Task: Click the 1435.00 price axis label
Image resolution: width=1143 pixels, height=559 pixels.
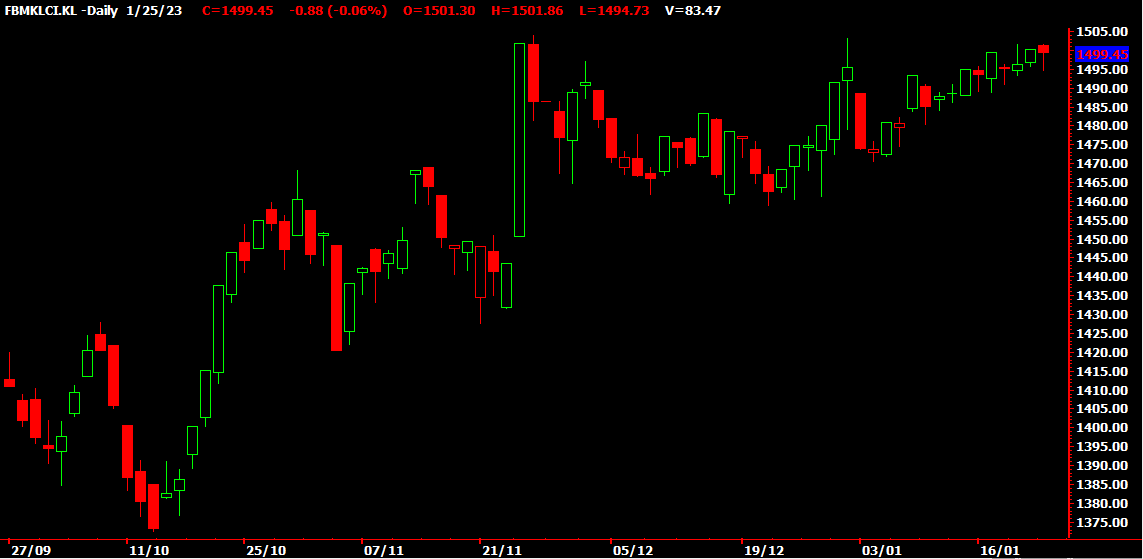Action: pos(1103,297)
